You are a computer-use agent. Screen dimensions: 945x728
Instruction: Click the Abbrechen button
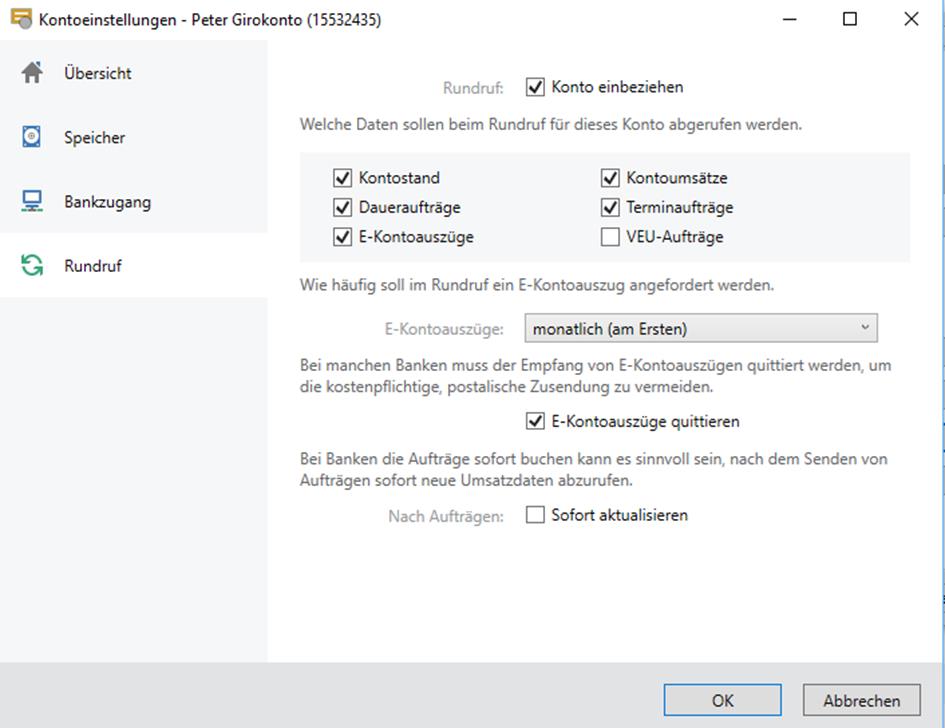pos(861,700)
